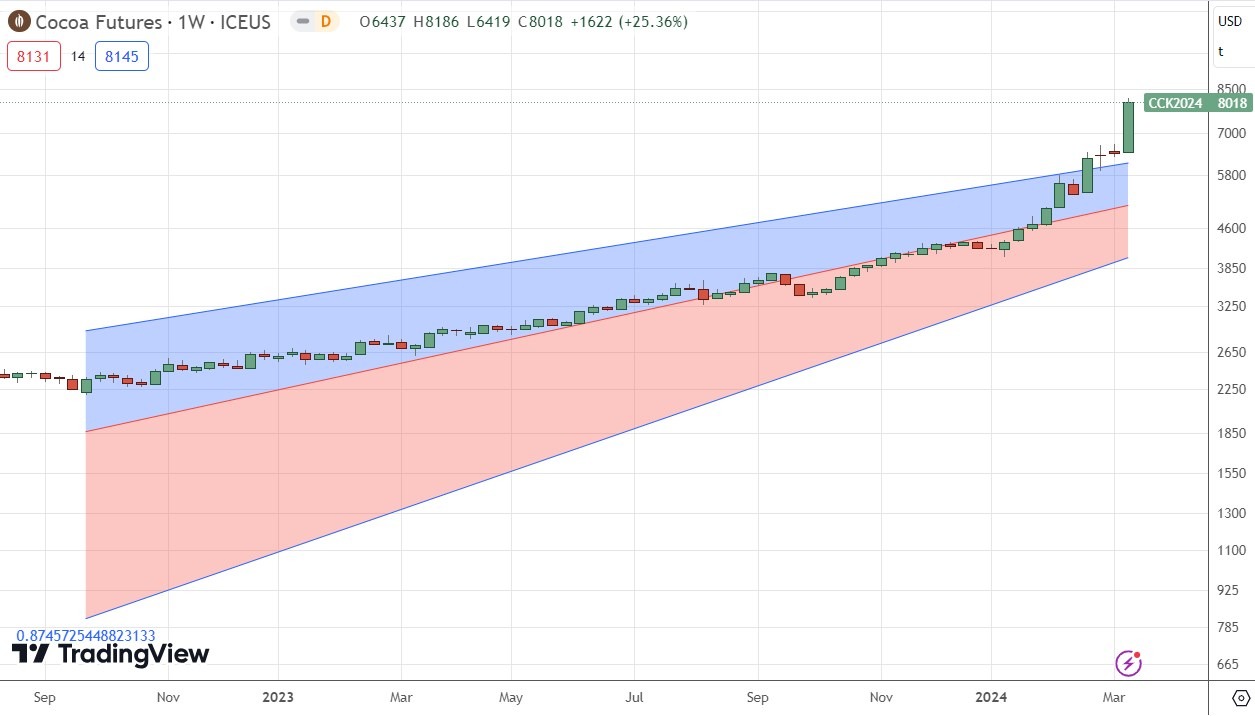Viewport: 1255px width, 716px height.
Task: Click the spread value 14
Action: tap(77, 57)
